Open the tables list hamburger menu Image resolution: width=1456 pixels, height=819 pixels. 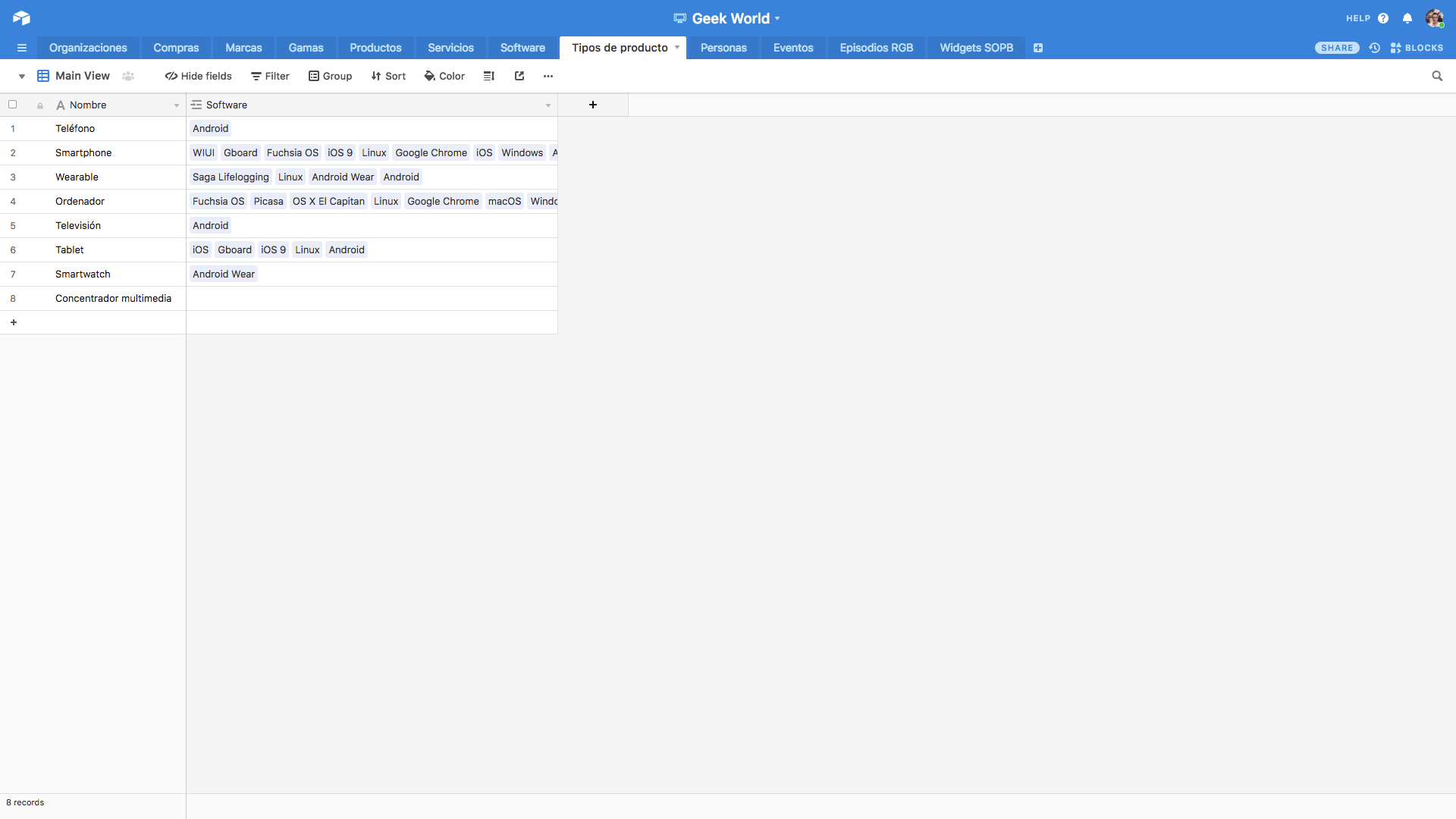22,48
